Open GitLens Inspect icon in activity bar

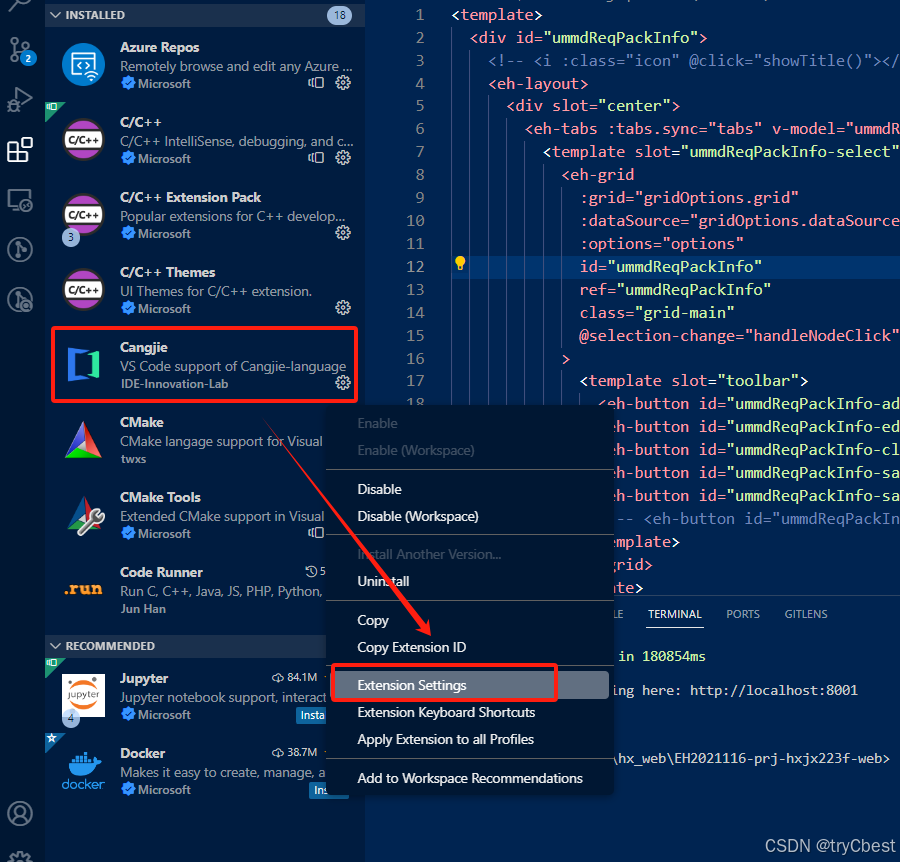[20, 299]
